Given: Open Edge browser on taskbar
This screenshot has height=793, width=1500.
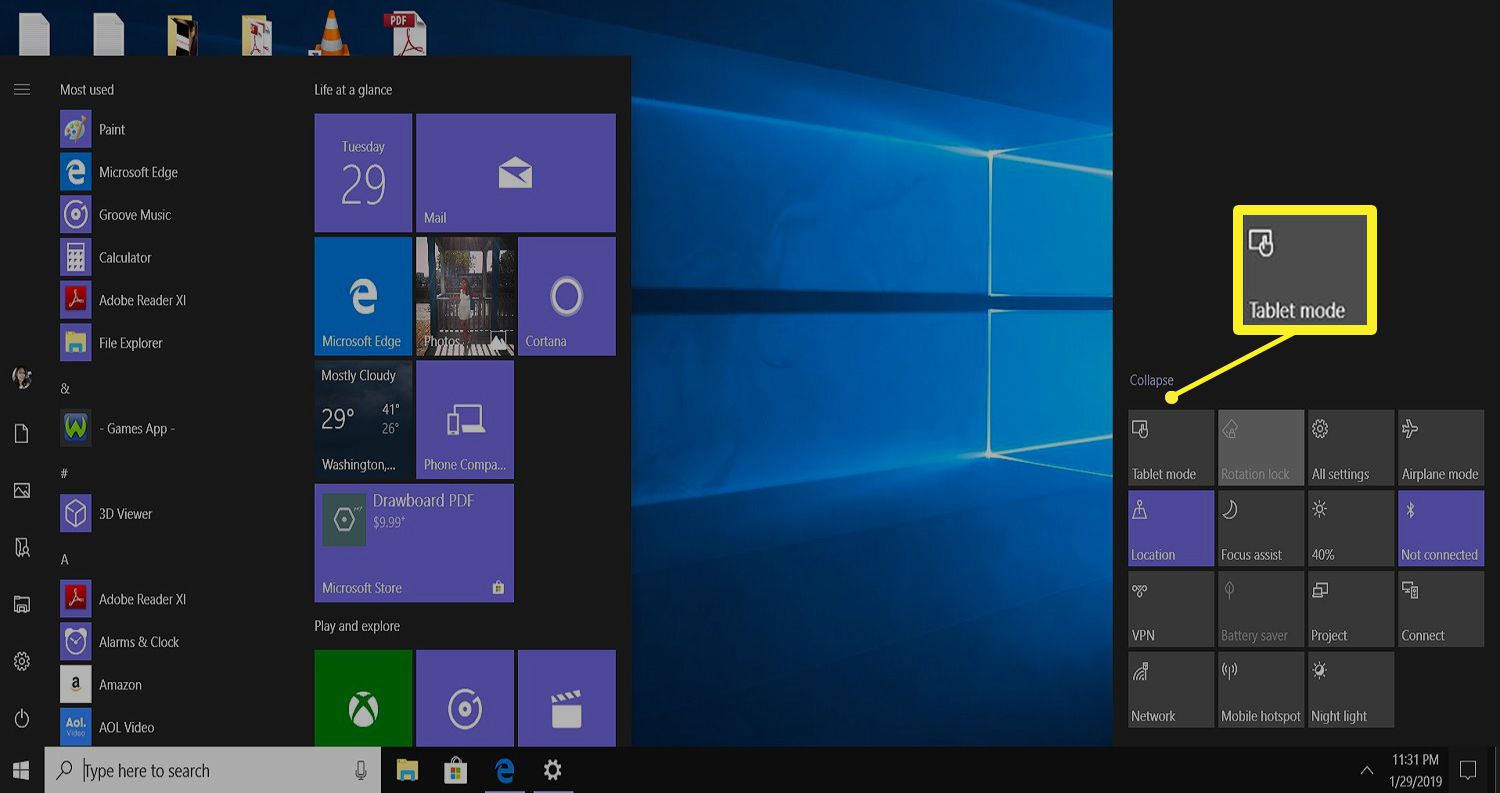Looking at the screenshot, I should click(505, 770).
